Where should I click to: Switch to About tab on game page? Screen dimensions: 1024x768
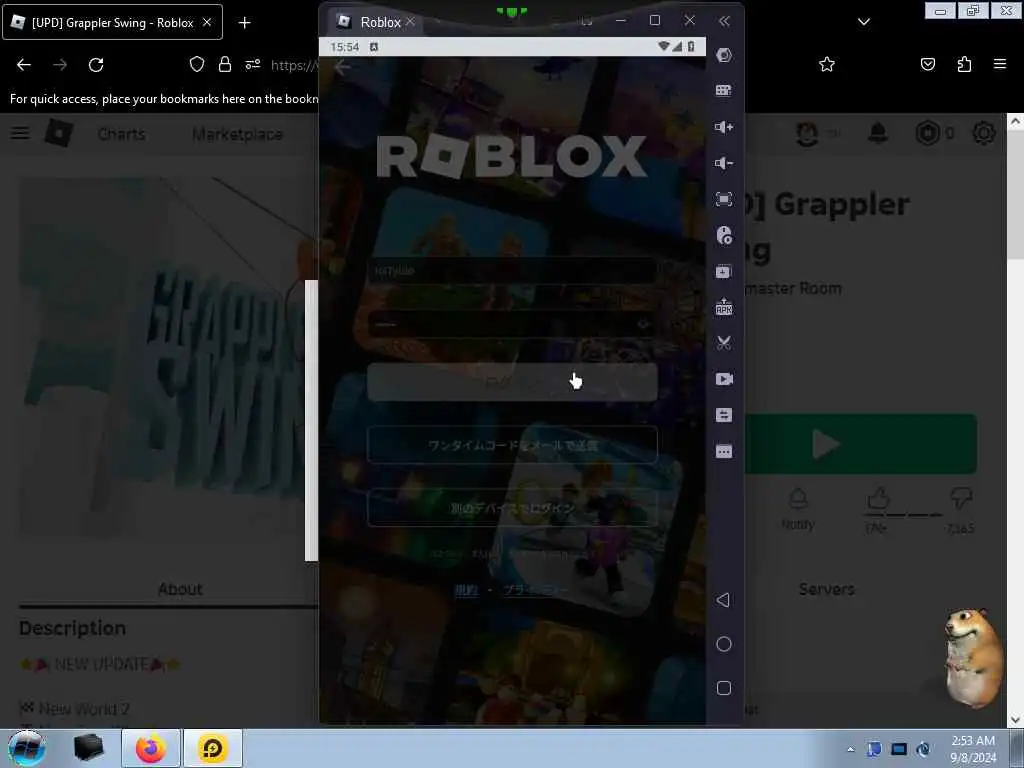pyautogui.click(x=180, y=589)
